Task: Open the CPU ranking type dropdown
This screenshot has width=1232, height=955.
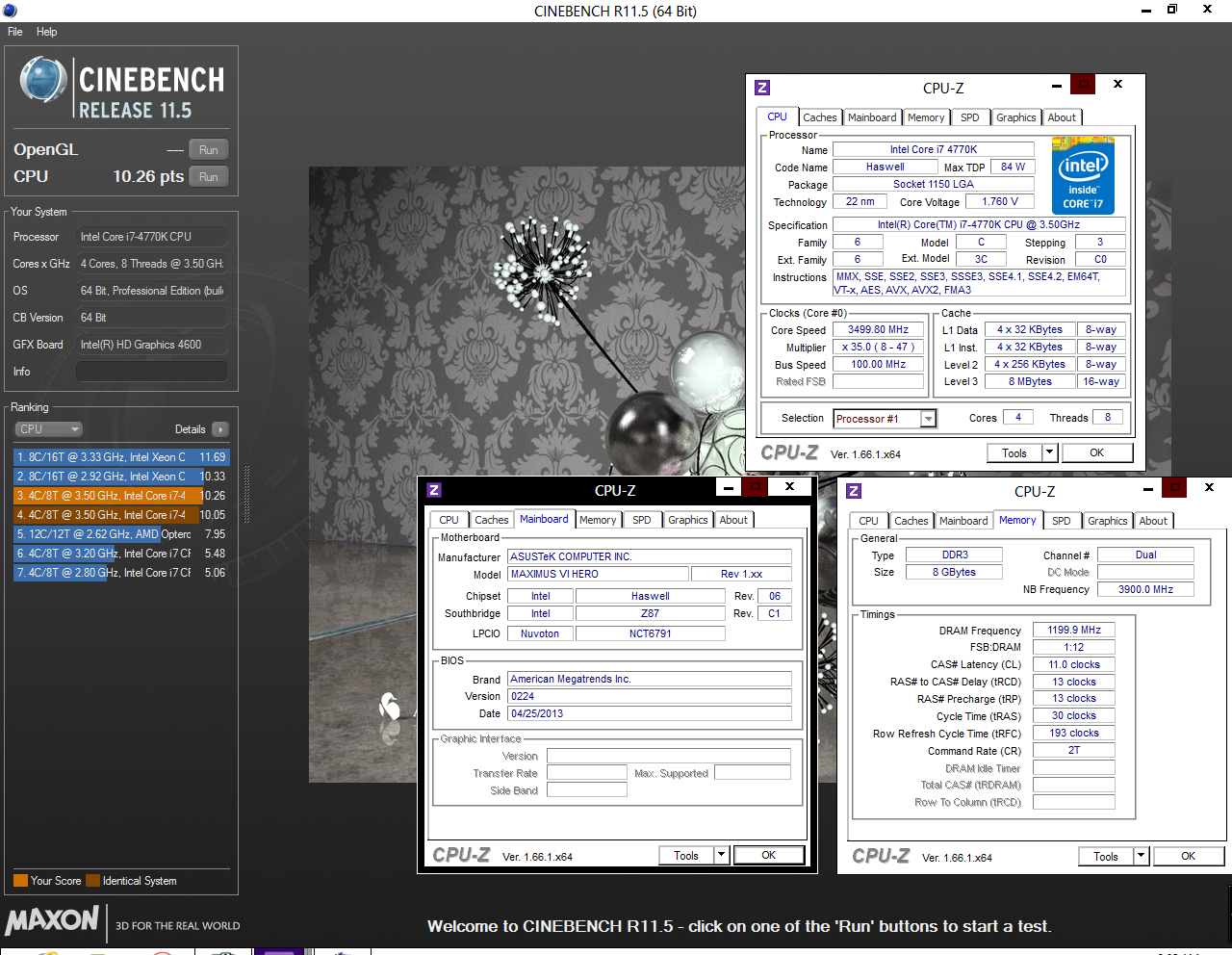Action: click(48, 429)
